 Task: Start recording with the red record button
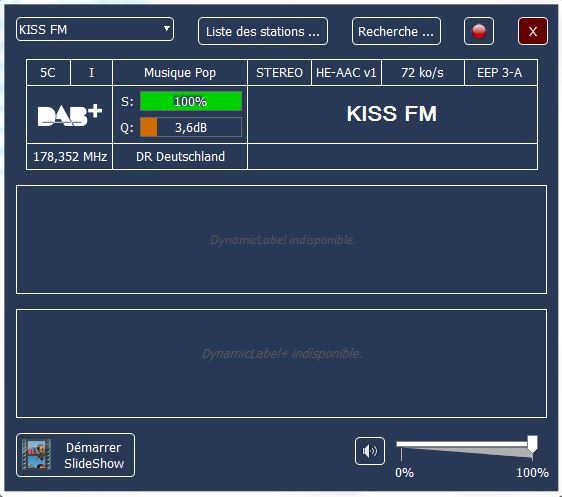(479, 31)
